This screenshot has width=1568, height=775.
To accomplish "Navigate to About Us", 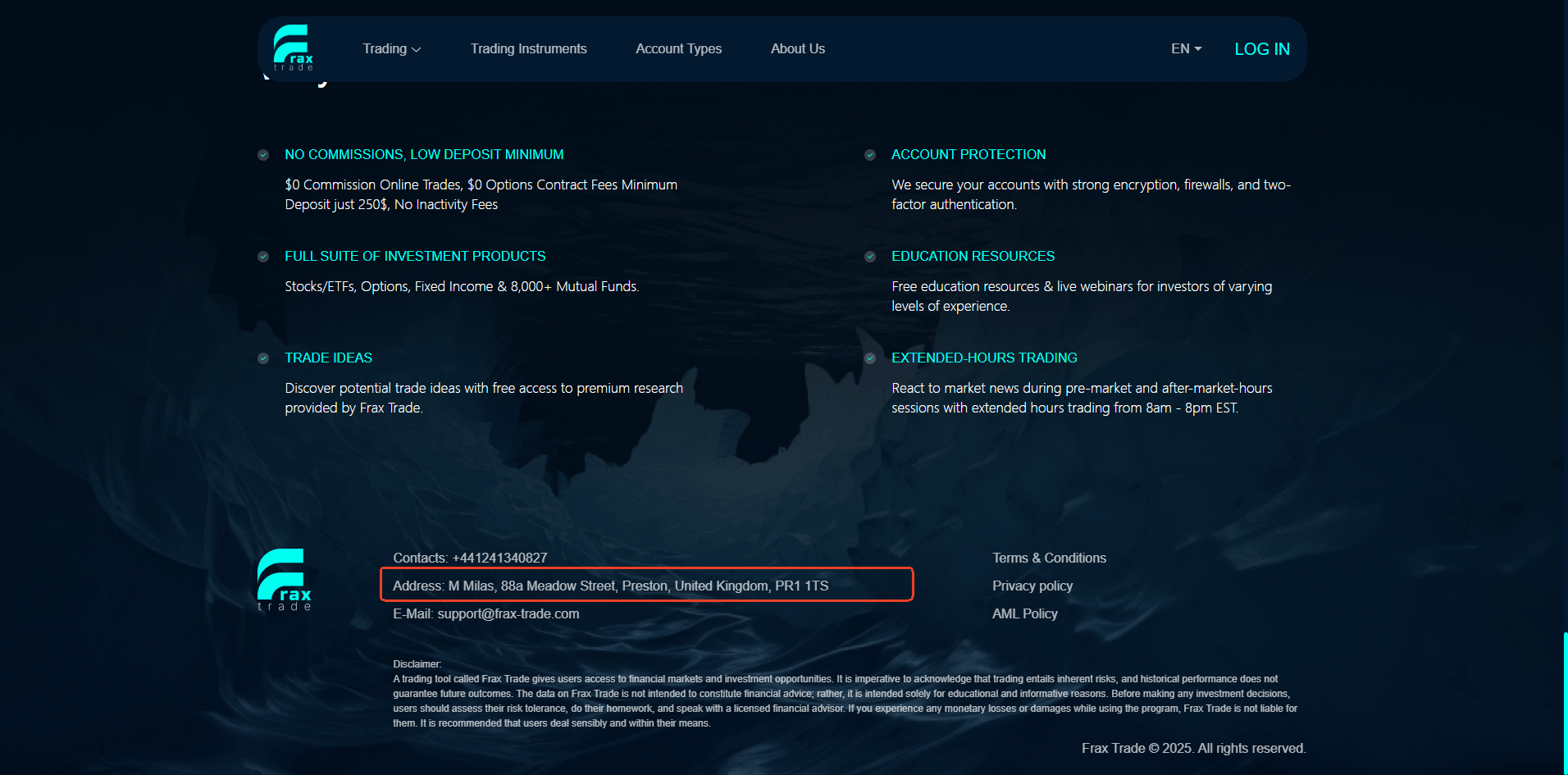I will point(798,49).
